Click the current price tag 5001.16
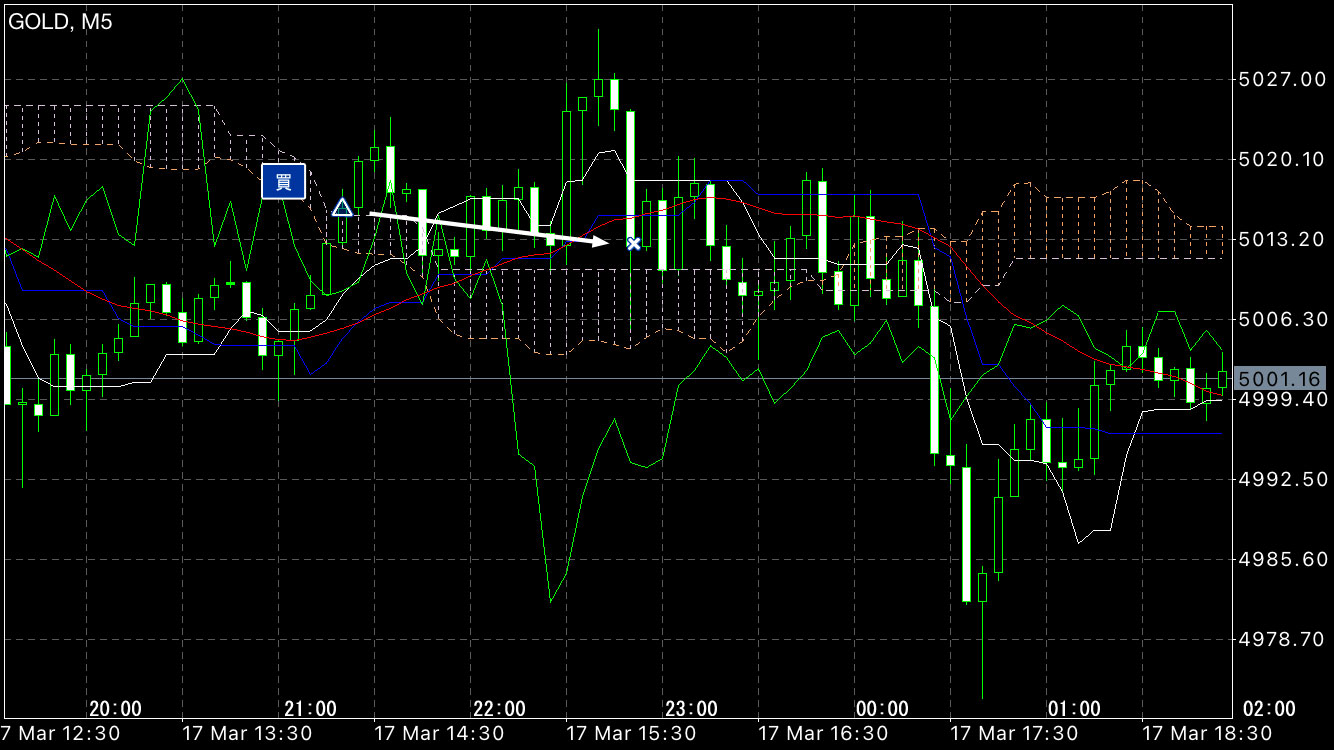 (1279, 379)
